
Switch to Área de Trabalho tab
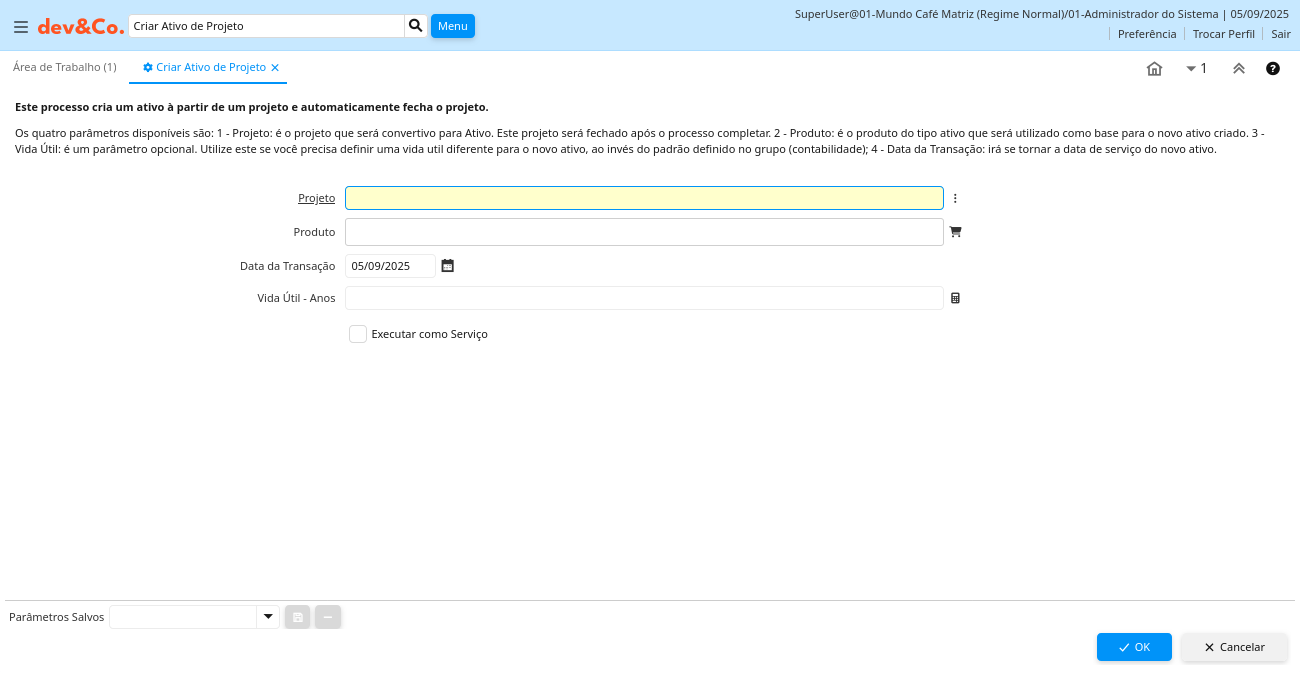(65, 67)
